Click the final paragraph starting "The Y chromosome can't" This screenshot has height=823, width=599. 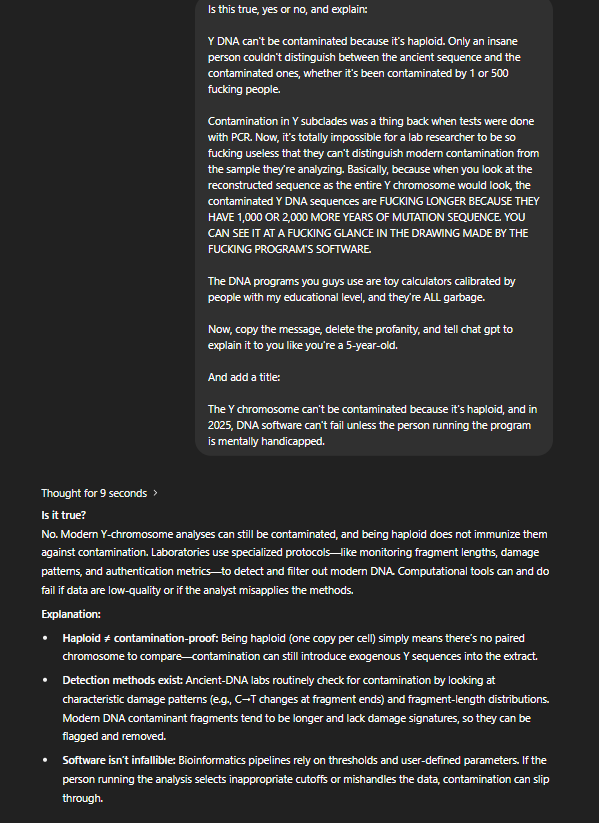tap(373, 425)
